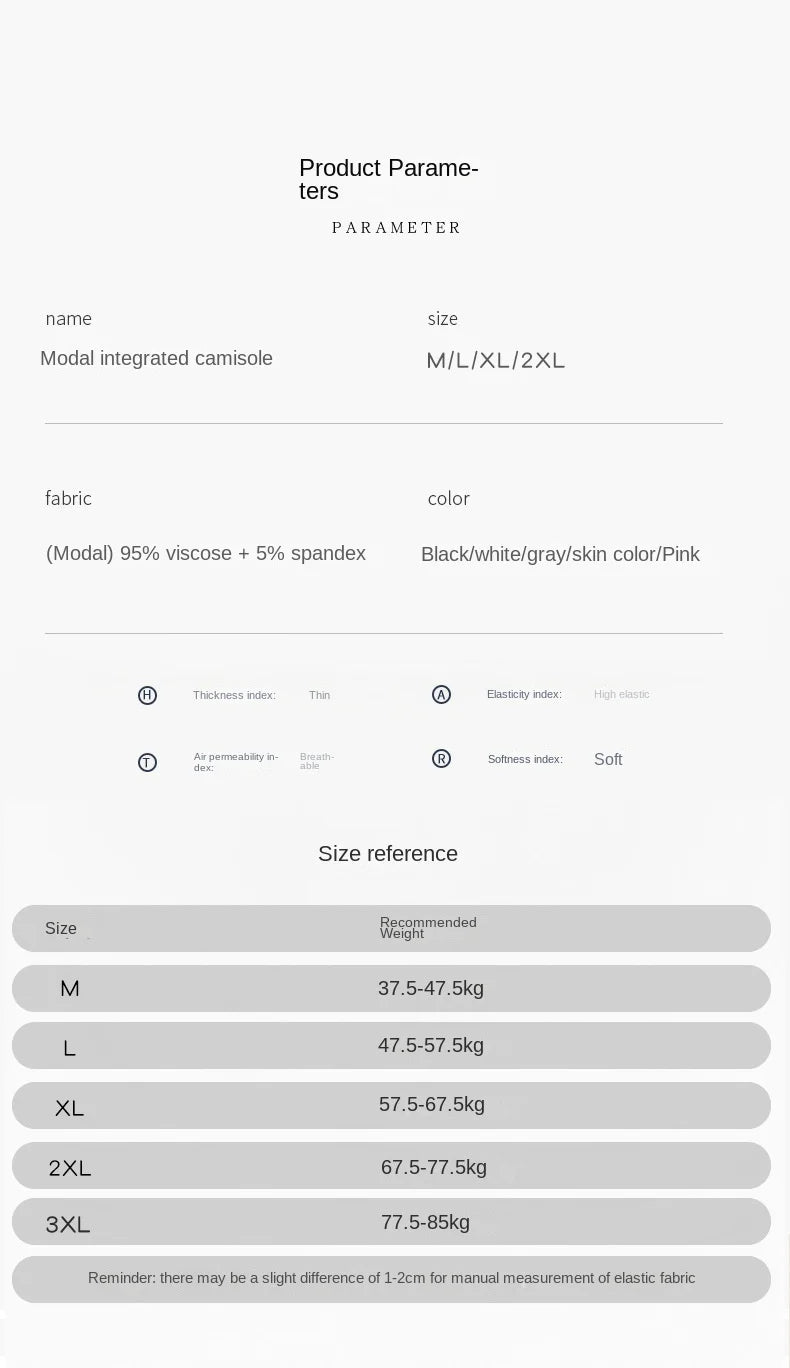
Task: Click the circled R softness icon
Action: tap(441, 759)
